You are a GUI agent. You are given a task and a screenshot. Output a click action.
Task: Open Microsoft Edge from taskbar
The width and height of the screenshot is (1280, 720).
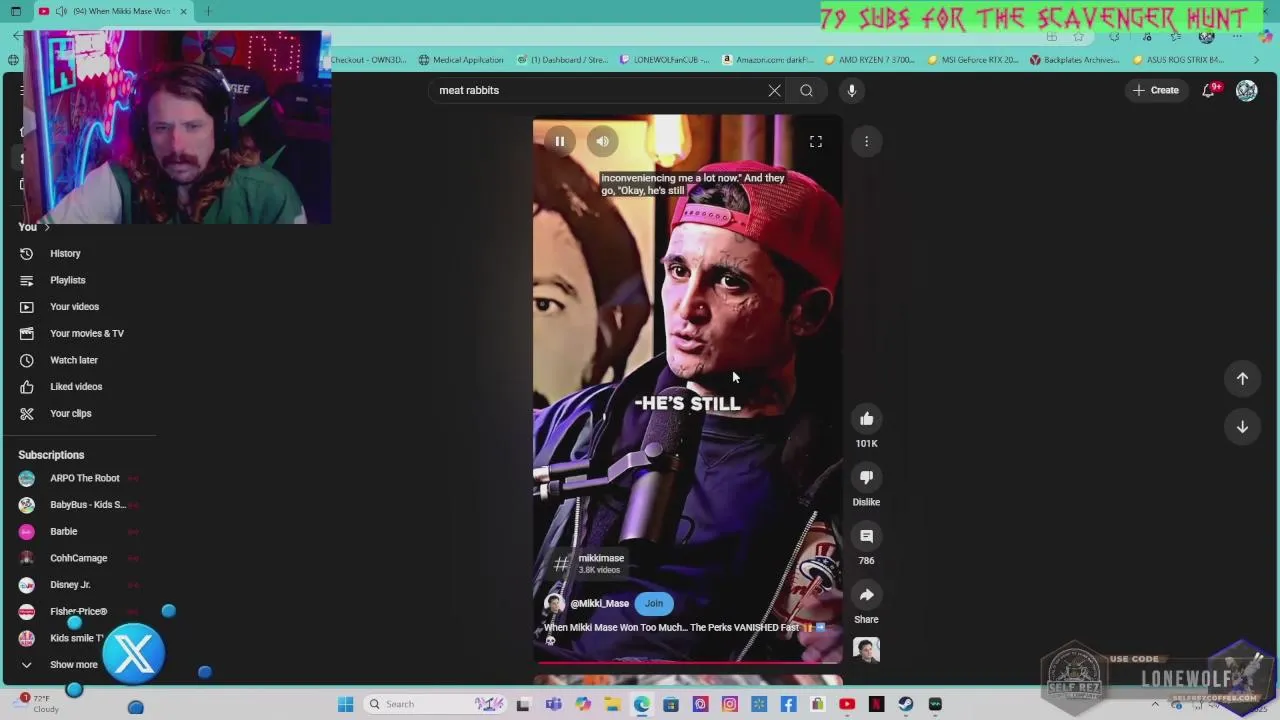pos(641,704)
